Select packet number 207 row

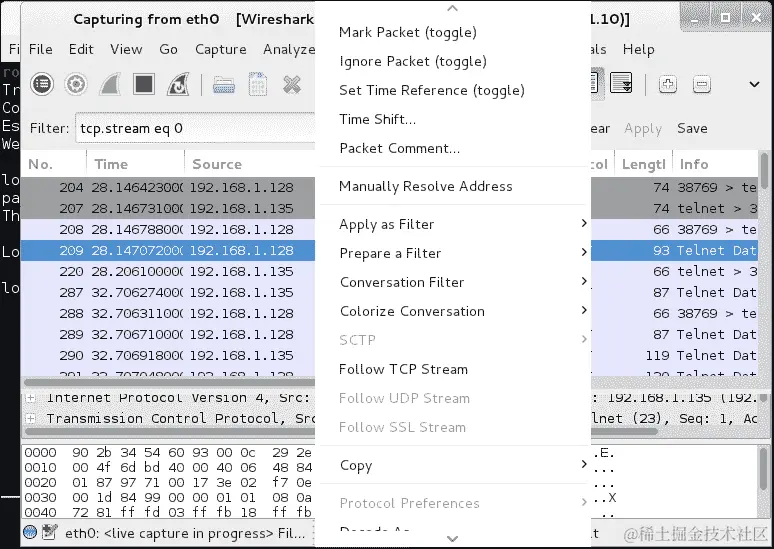coord(168,209)
